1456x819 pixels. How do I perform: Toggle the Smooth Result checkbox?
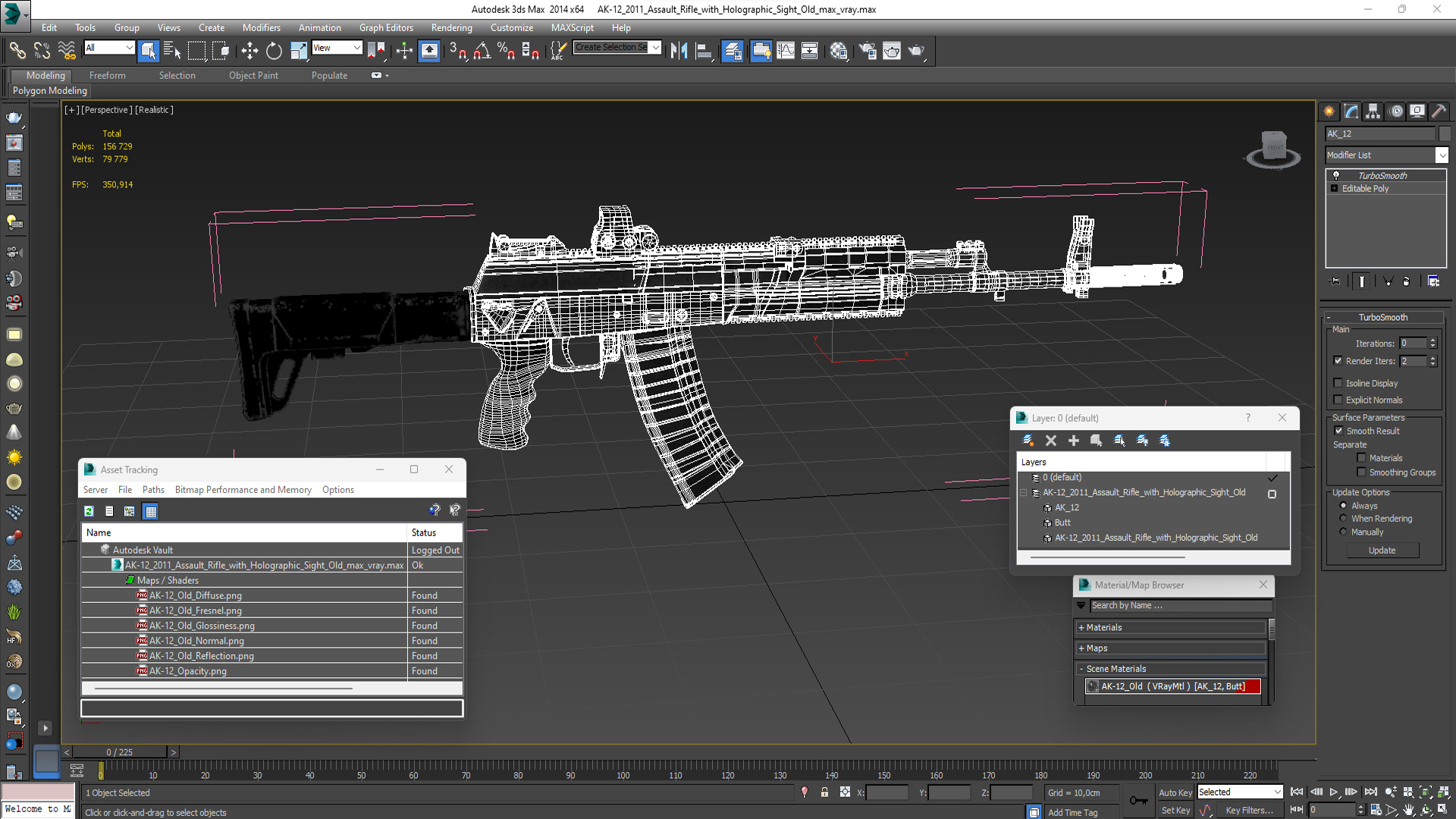click(x=1338, y=431)
